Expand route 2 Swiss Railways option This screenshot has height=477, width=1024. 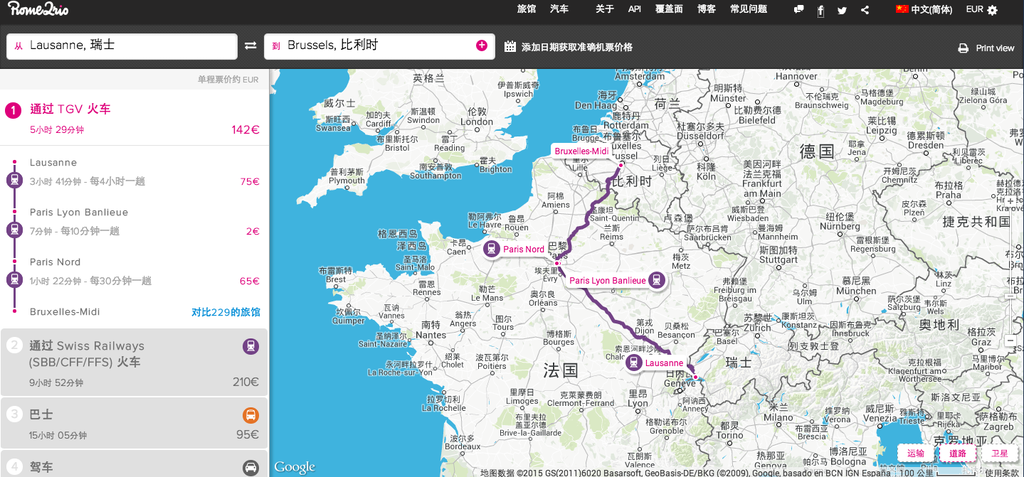coord(133,363)
